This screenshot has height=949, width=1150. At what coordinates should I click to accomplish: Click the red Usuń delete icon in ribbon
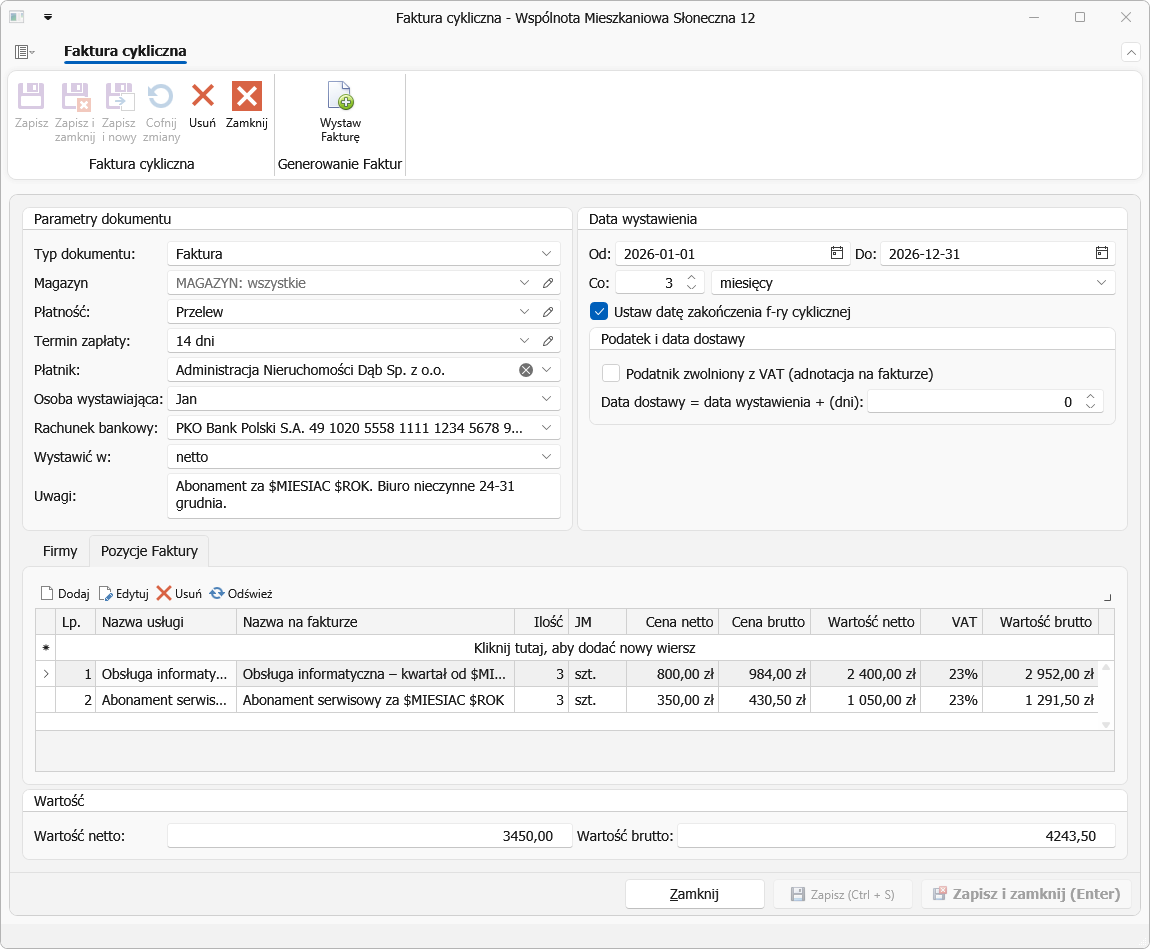click(x=202, y=96)
